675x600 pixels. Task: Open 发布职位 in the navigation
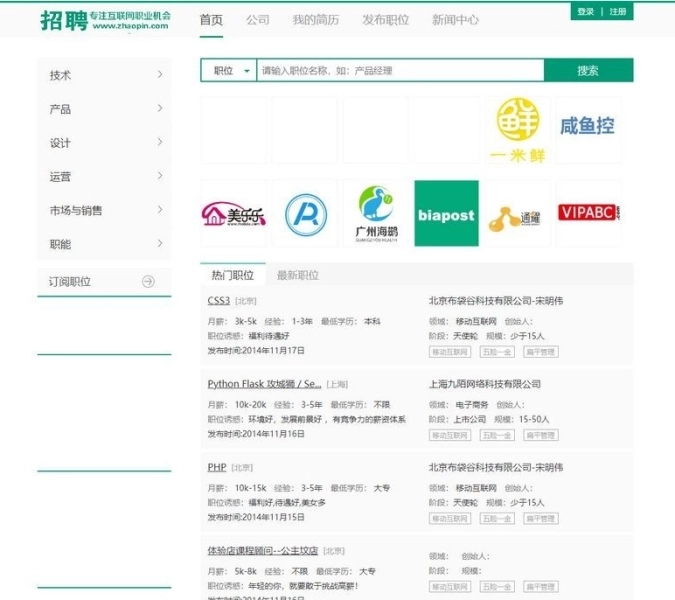tap(385, 20)
